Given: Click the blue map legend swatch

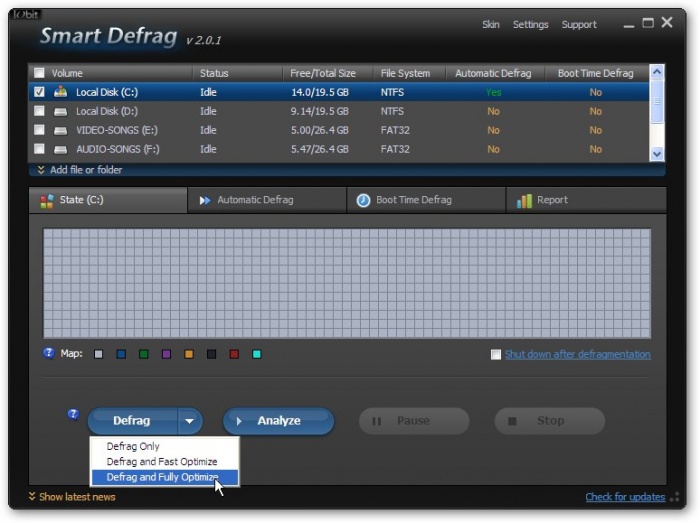Looking at the screenshot, I should [121, 354].
